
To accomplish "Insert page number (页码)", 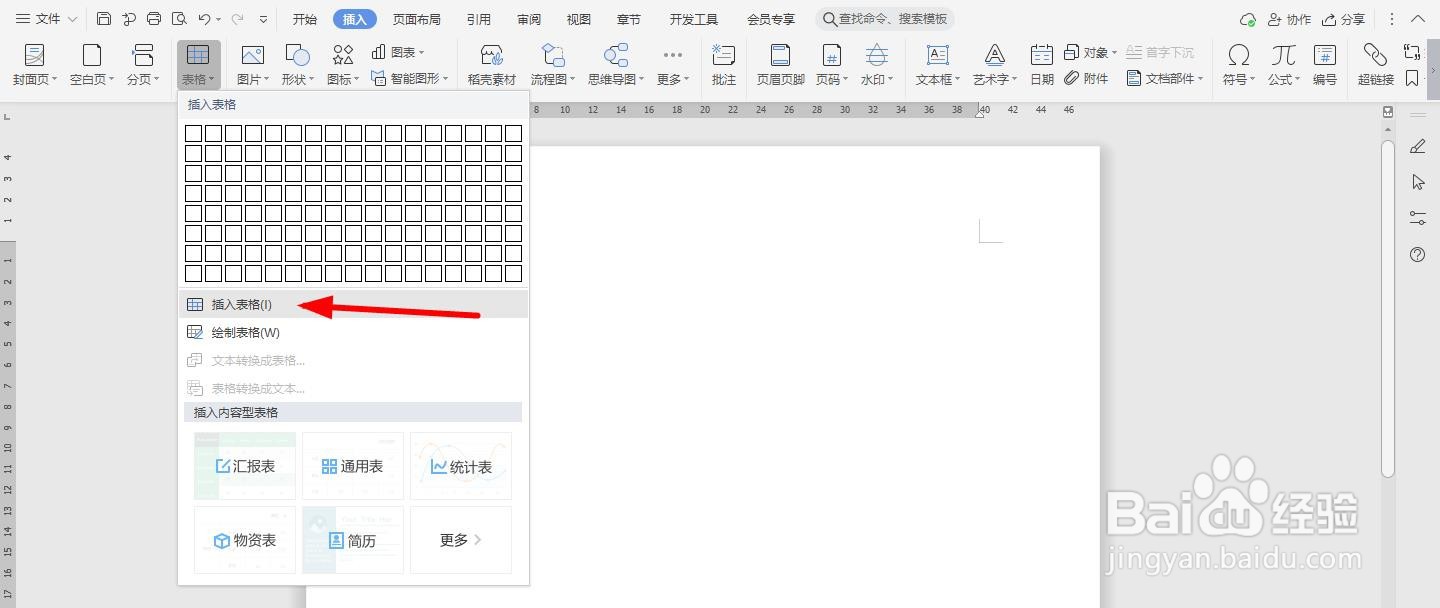I will coord(832,65).
